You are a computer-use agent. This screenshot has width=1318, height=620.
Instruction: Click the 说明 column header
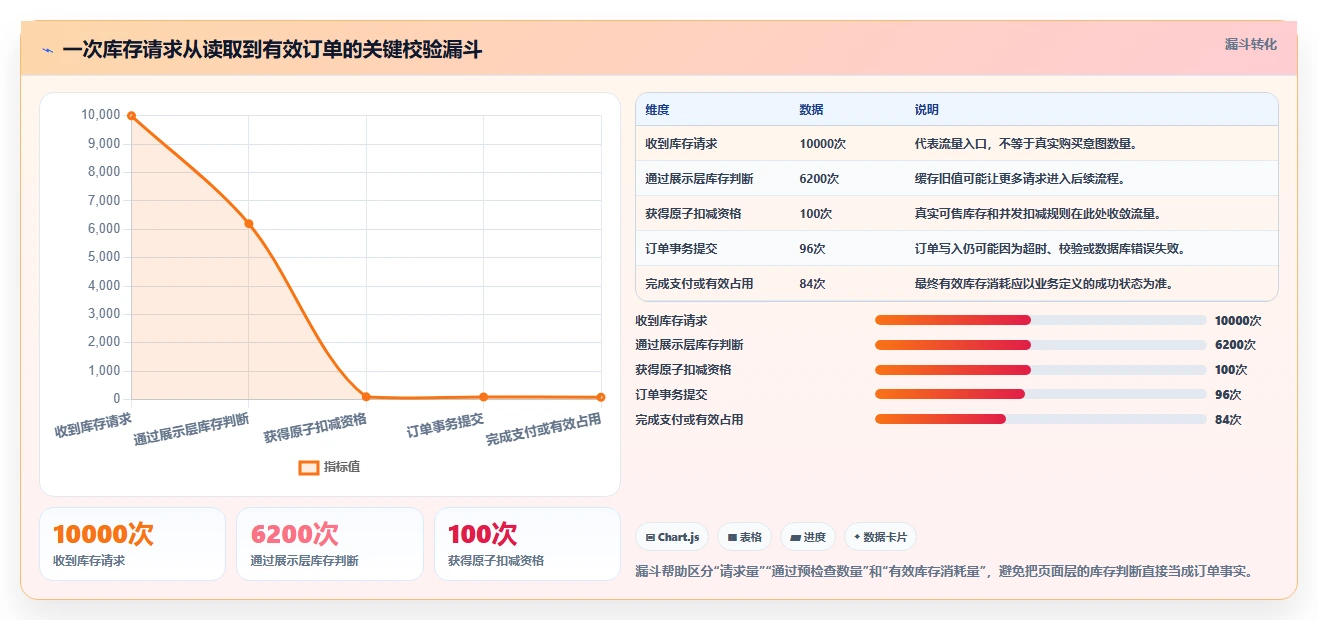pos(927,110)
